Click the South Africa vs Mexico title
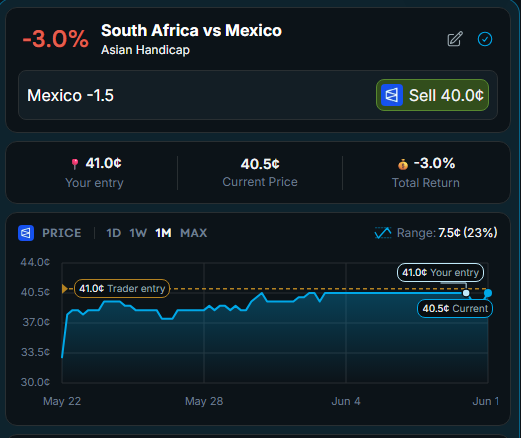 click(x=191, y=30)
